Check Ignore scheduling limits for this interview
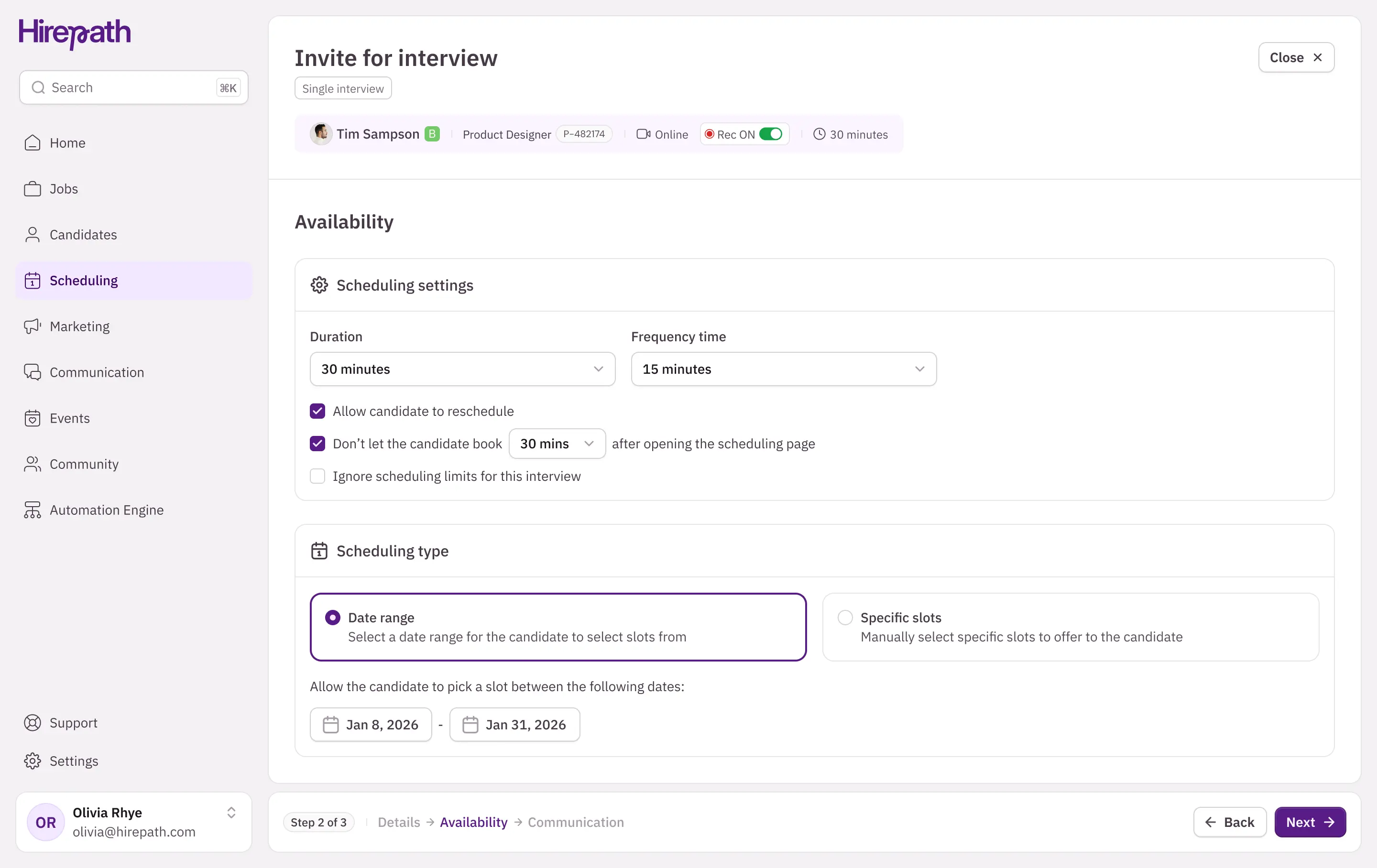 point(317,477)
